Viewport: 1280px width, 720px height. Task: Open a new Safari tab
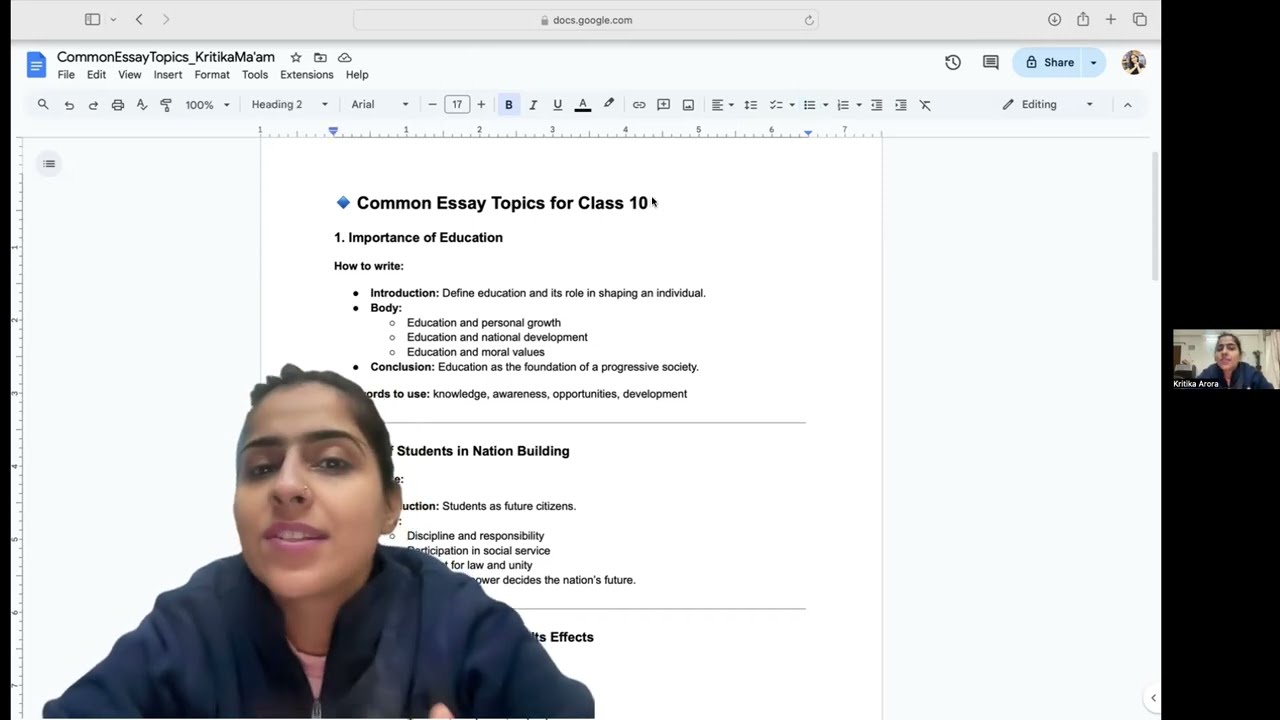1111,19
